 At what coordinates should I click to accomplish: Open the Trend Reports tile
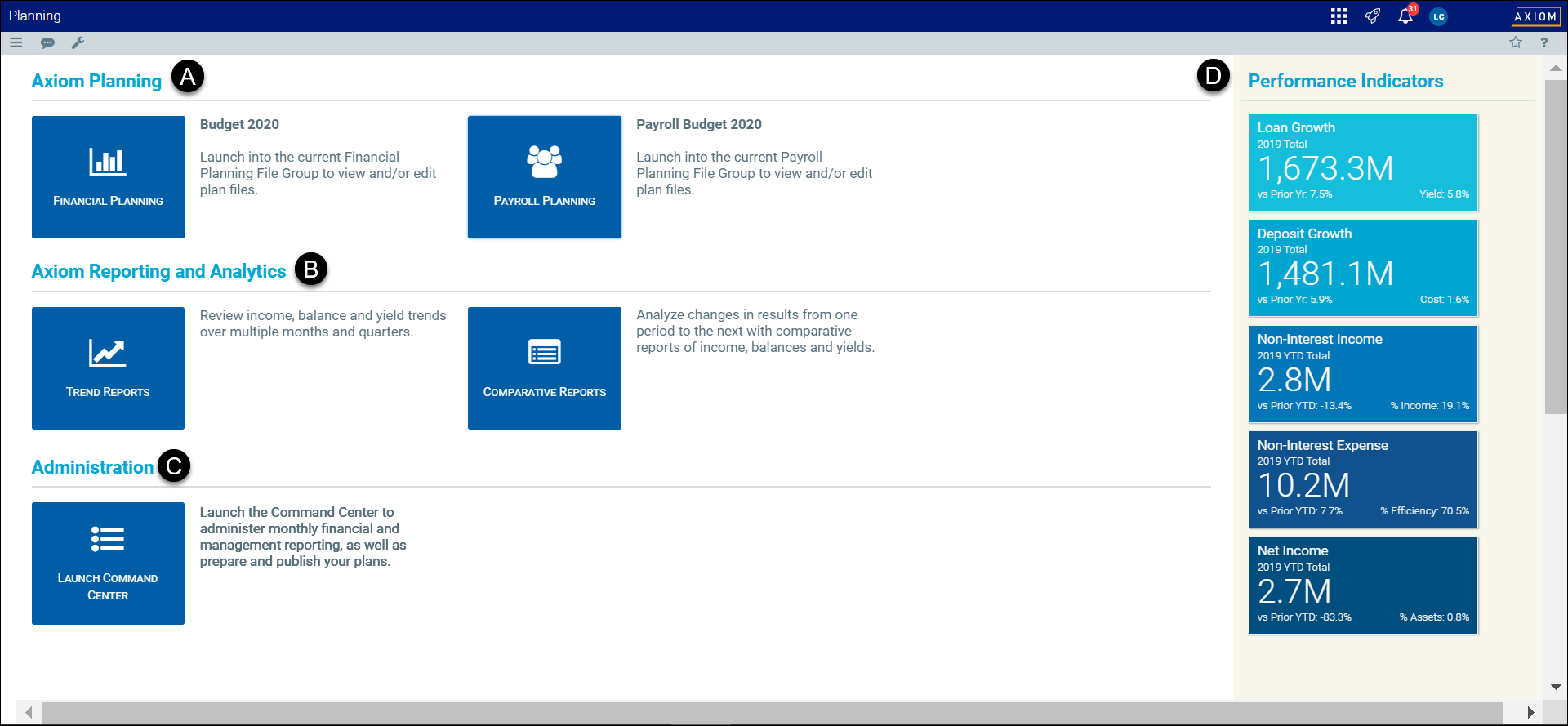tap(109, 368)
